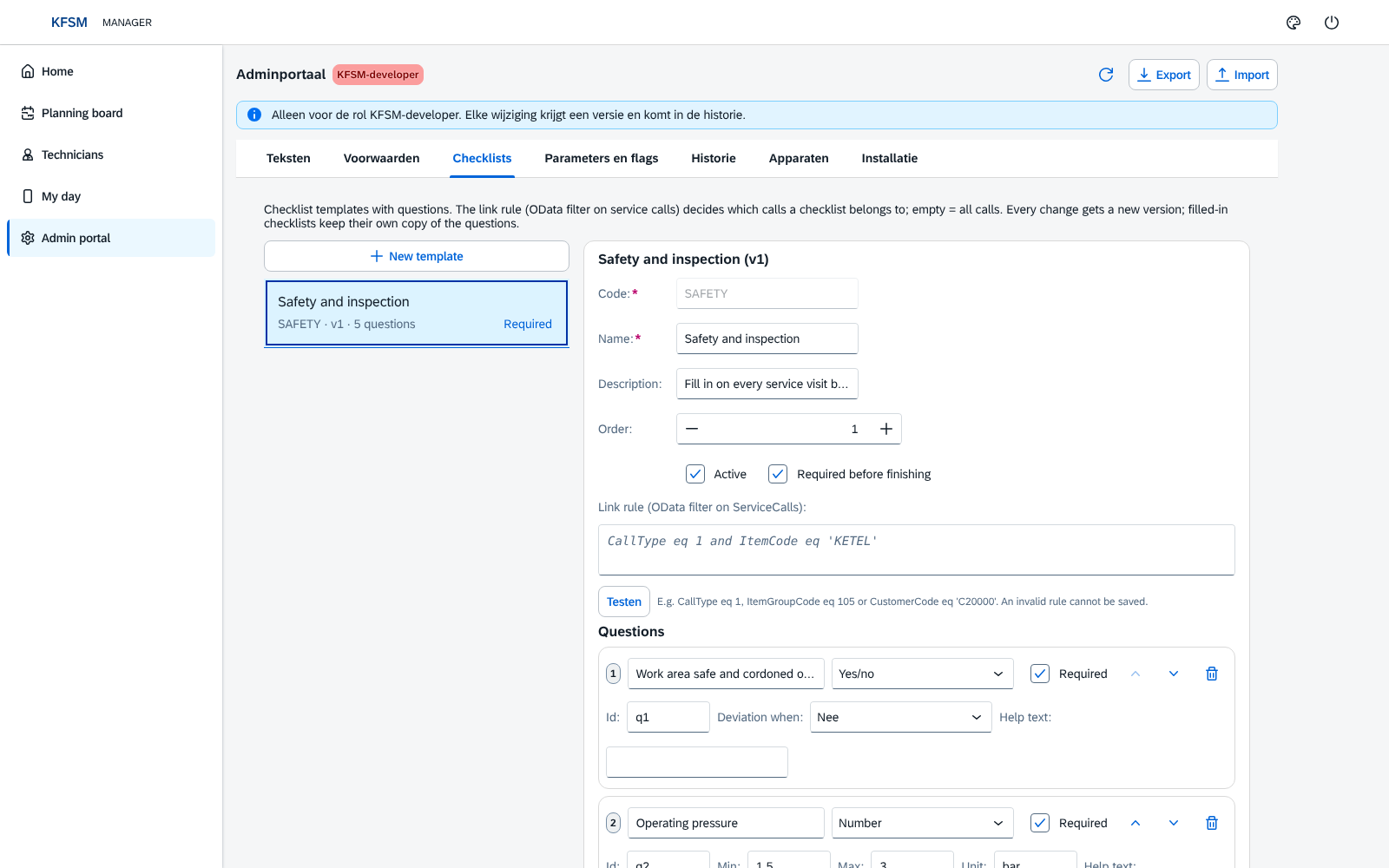Screen dimensions: 1389x868
Task: Open the theme palette icon
Action: click(1294, 23)
